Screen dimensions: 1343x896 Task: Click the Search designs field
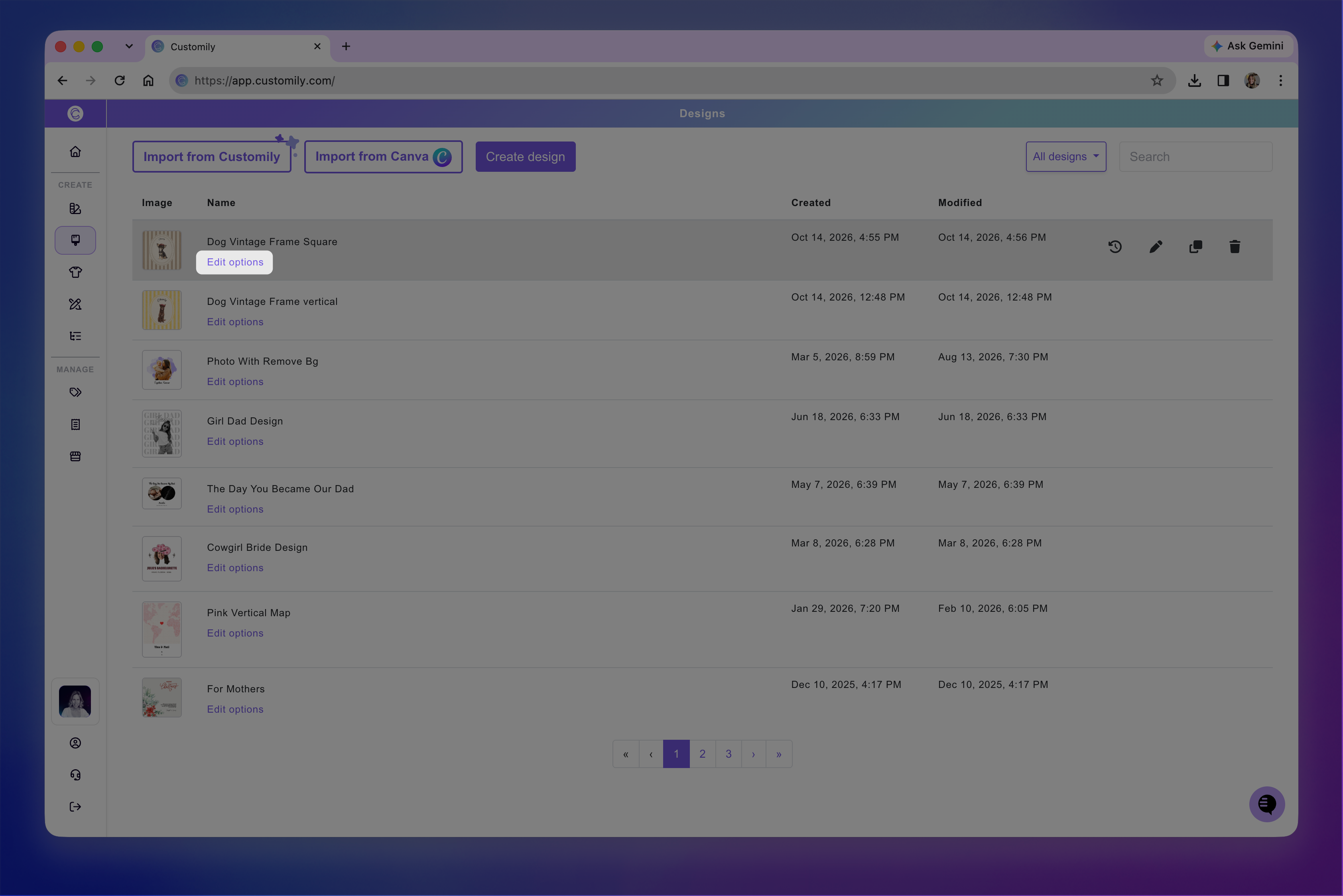1195,157
